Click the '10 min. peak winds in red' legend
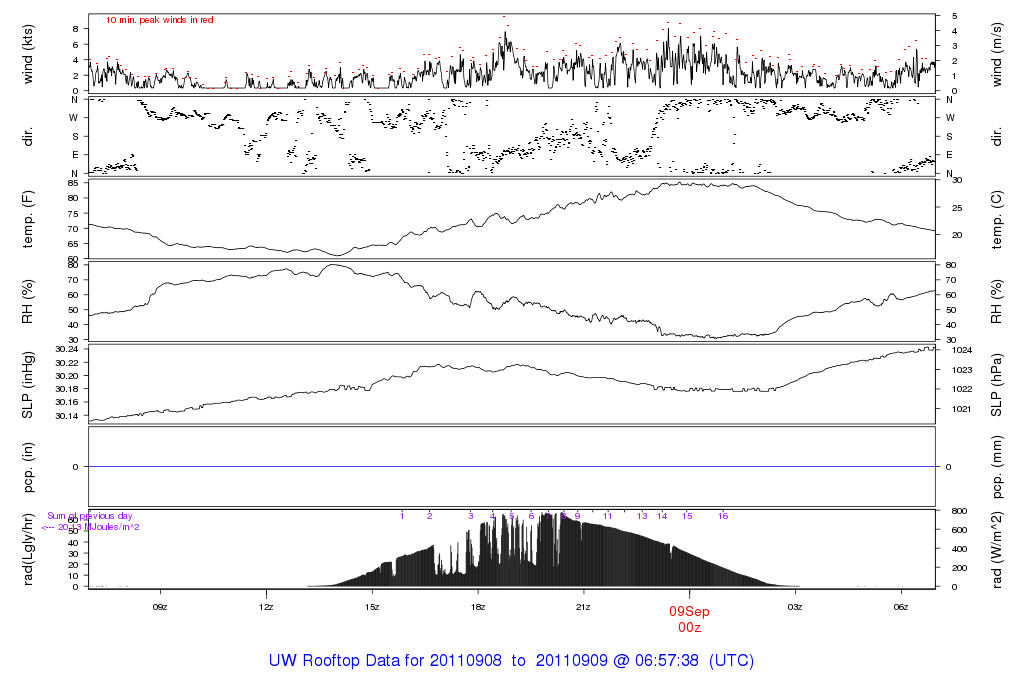Viewport: 1024px width, 700px height. pos(159,20)
